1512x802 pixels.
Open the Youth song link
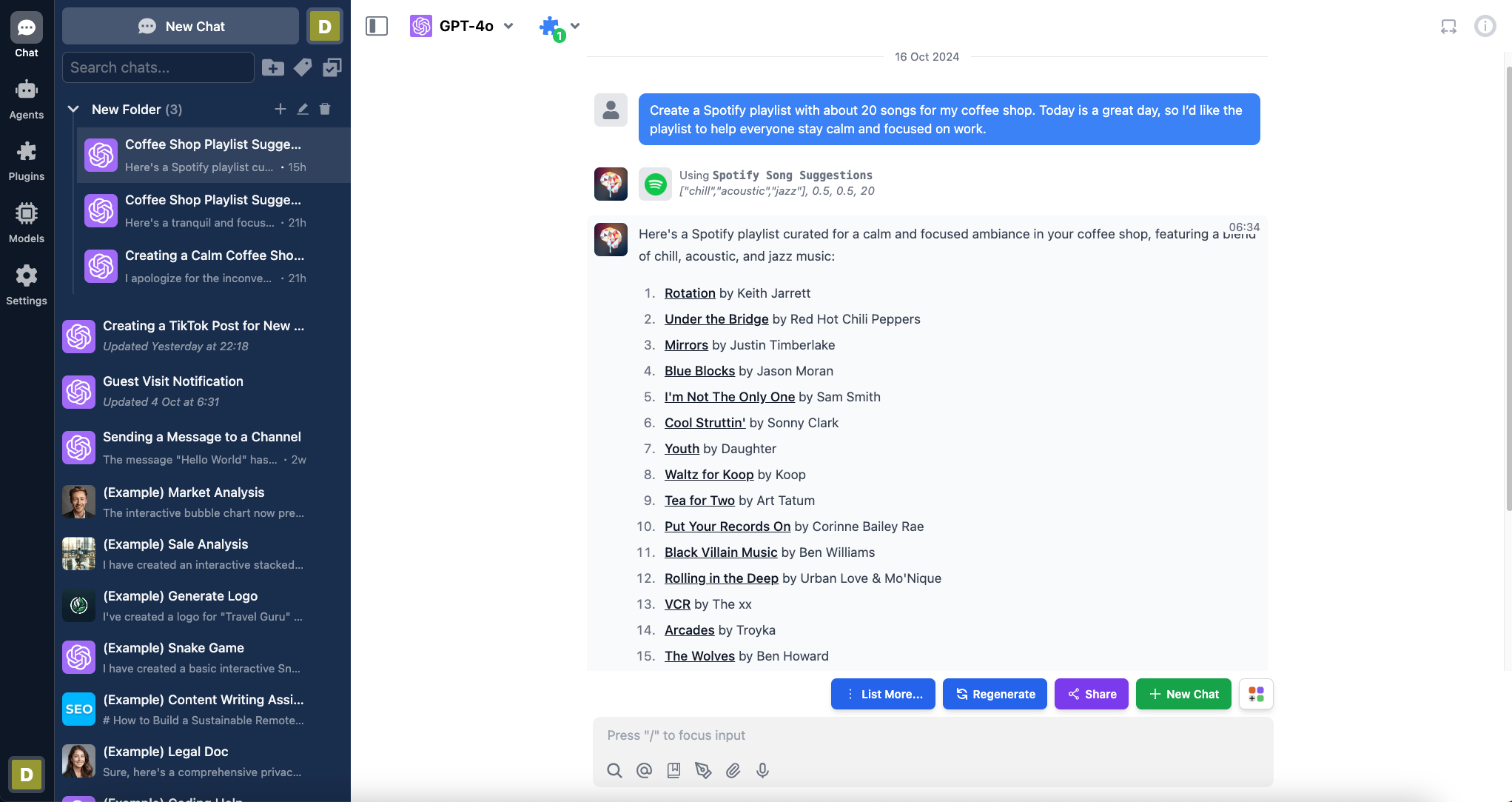coord(682,449)
